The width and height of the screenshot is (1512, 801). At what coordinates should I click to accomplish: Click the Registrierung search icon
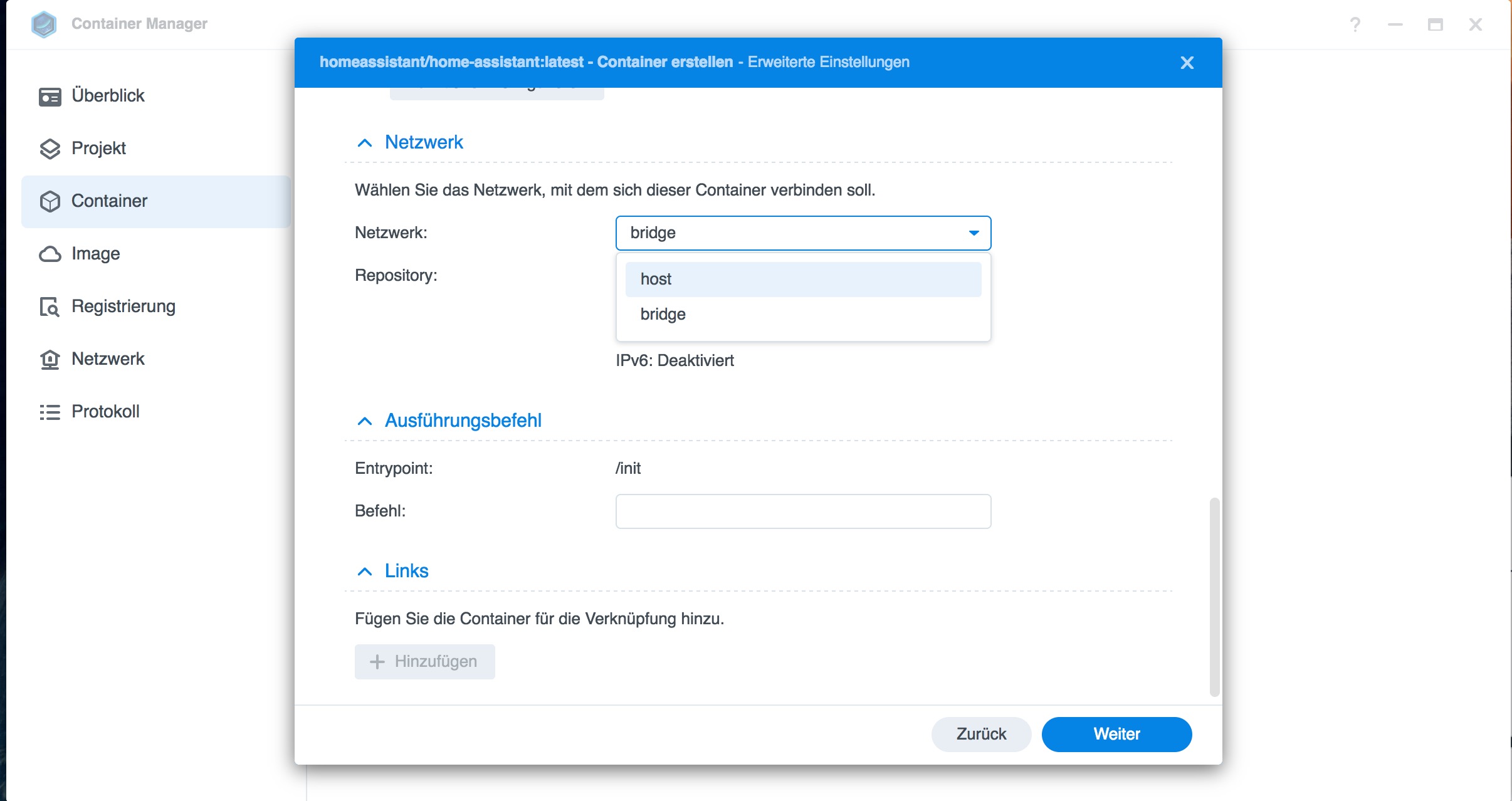pyautogui.click(x=50, y=306)
